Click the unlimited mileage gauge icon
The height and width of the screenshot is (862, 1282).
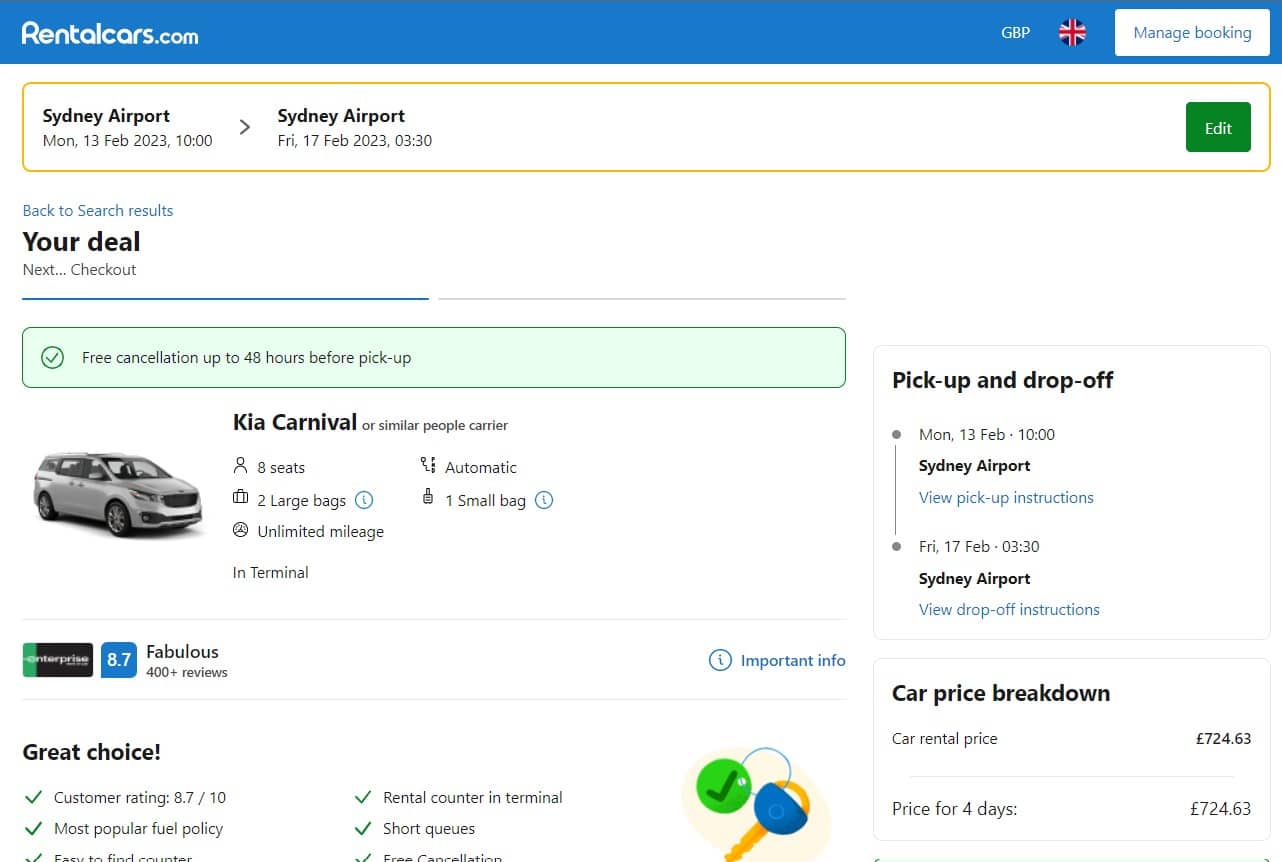pyautogui.click(x=240, y=530)
